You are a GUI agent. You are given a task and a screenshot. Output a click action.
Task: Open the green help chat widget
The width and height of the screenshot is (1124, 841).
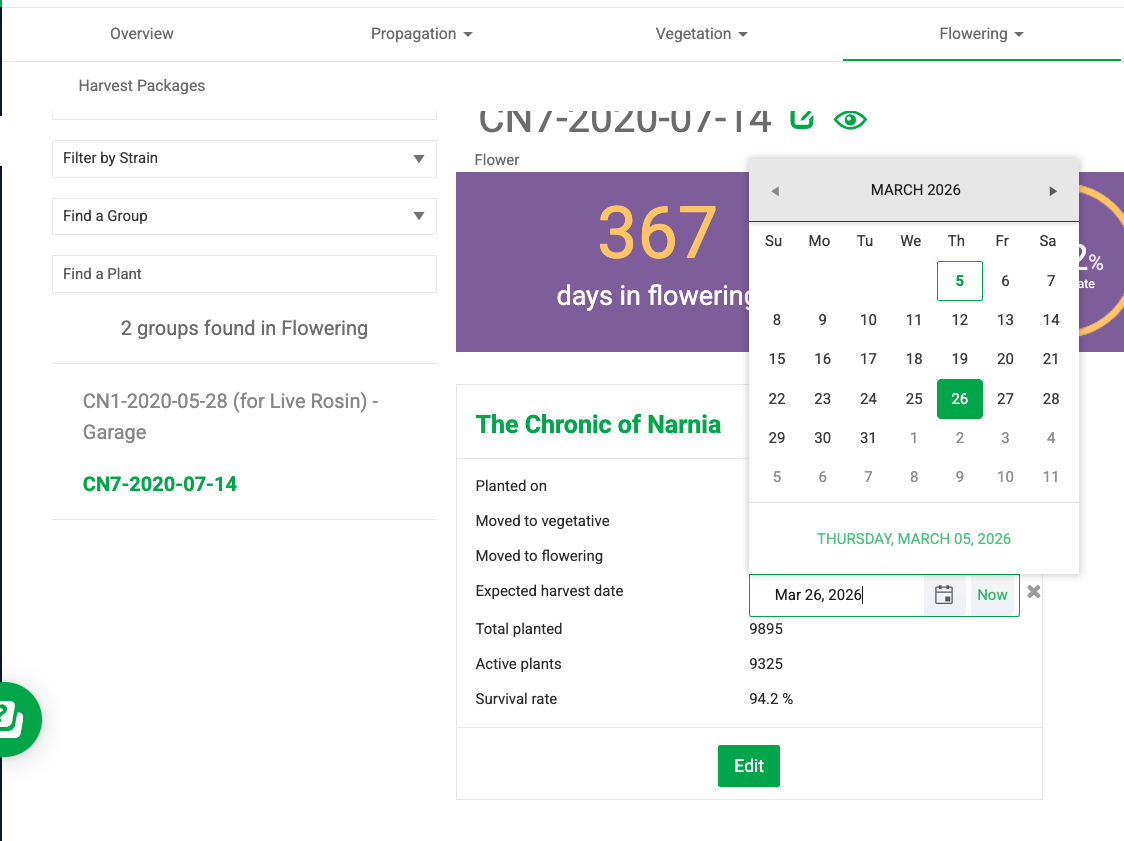(12, 718)
